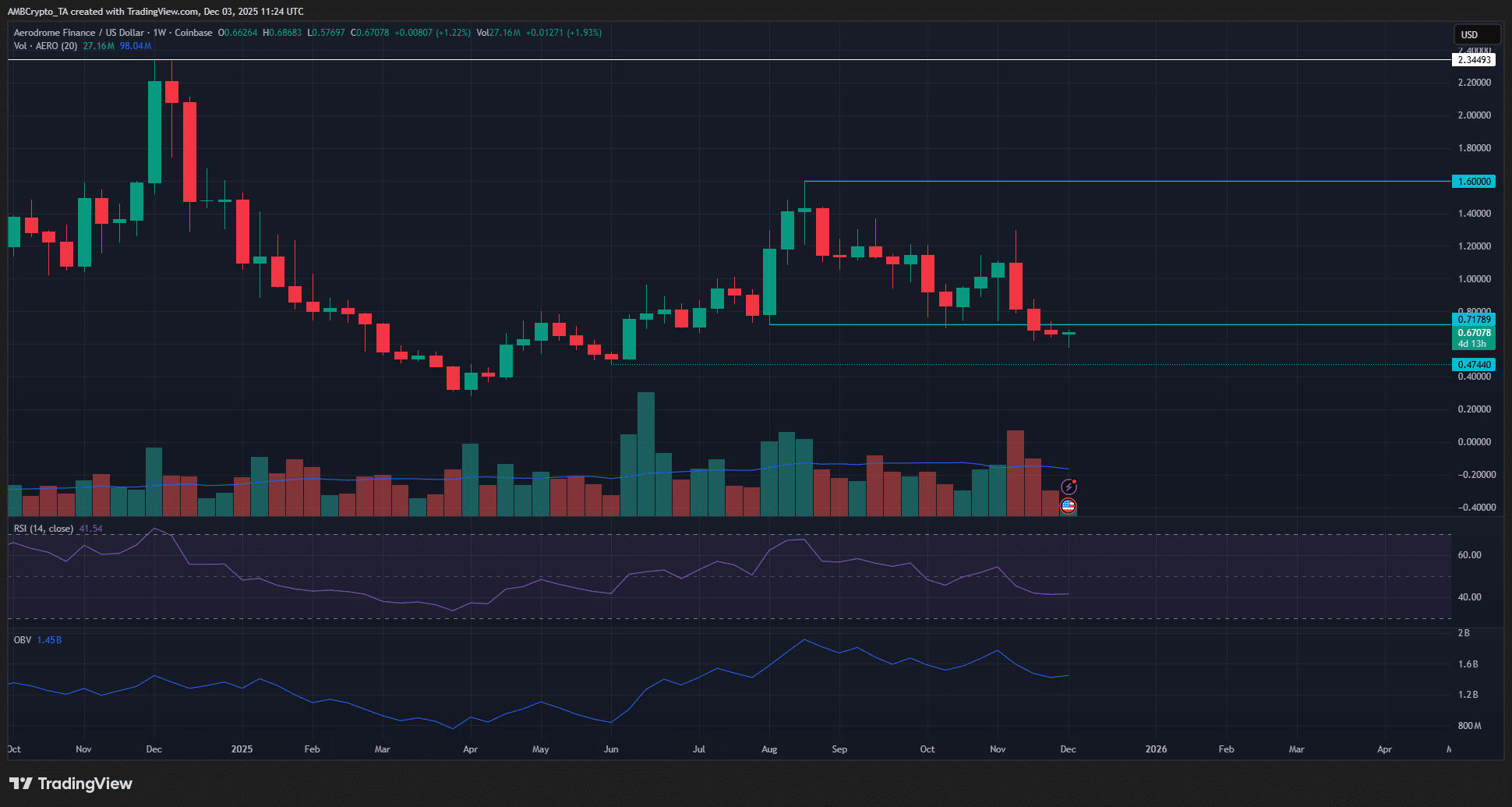Image resolution: width=1512 pixels, height=807 pixels.
Task: Click the green 0.67078 current price label
Action: click(x=1474, y=333)
